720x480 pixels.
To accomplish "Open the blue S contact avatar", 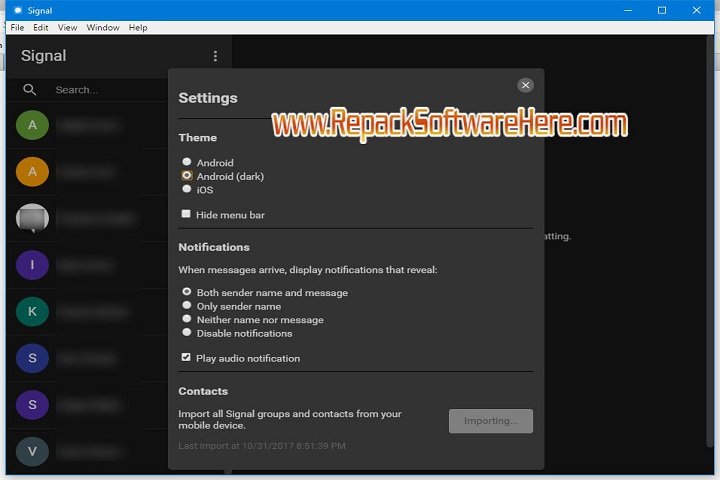I will (x=32, y=358).
